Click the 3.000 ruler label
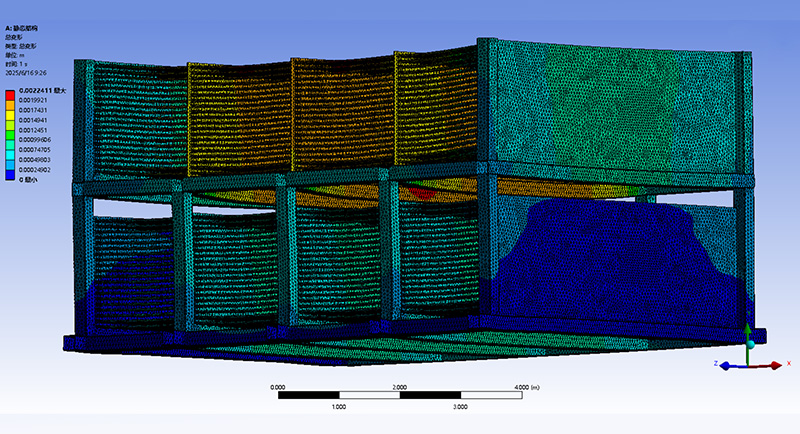 [x=460, y=407]
